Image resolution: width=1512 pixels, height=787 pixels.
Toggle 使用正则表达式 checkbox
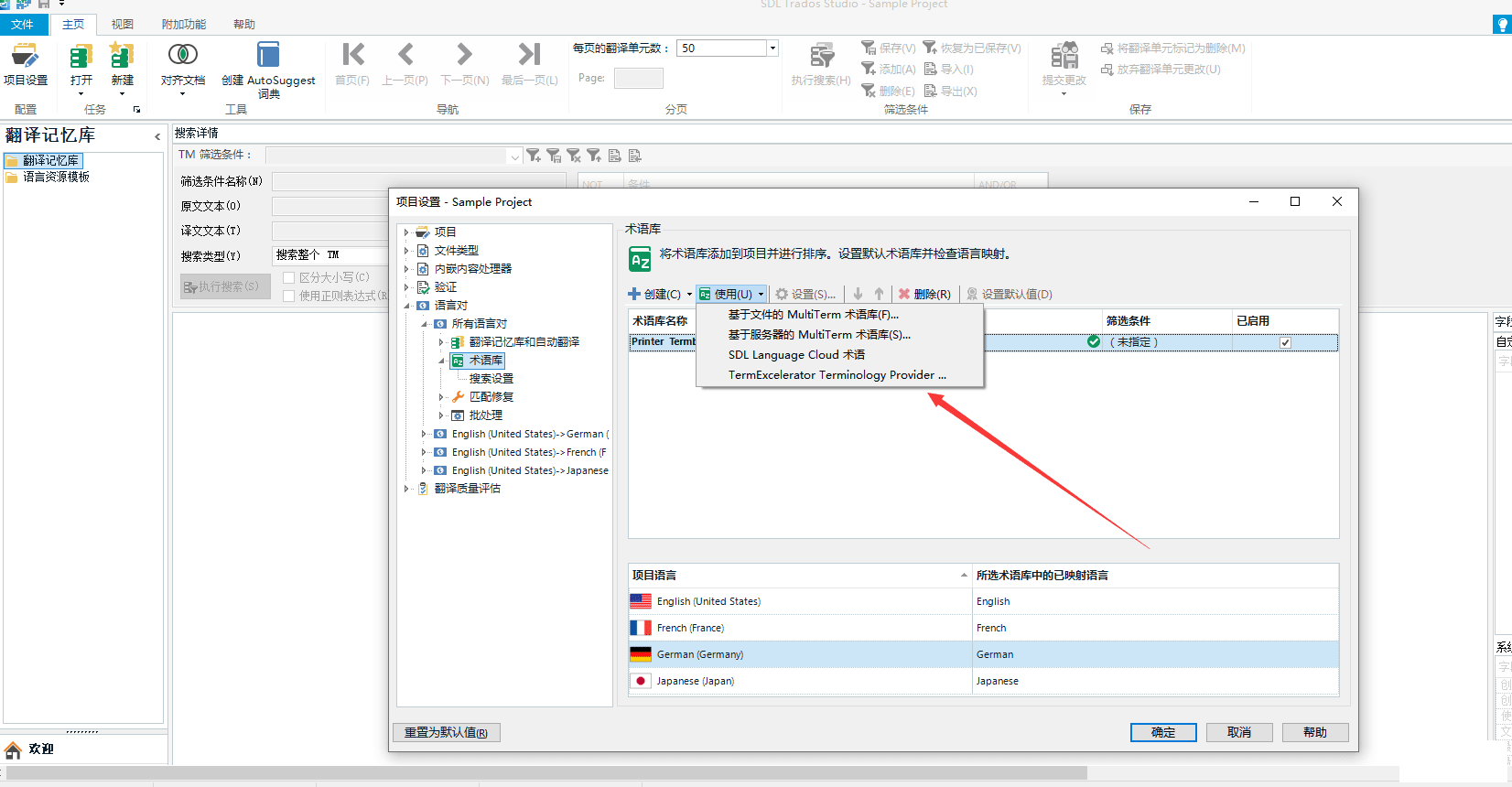point(288,296)
